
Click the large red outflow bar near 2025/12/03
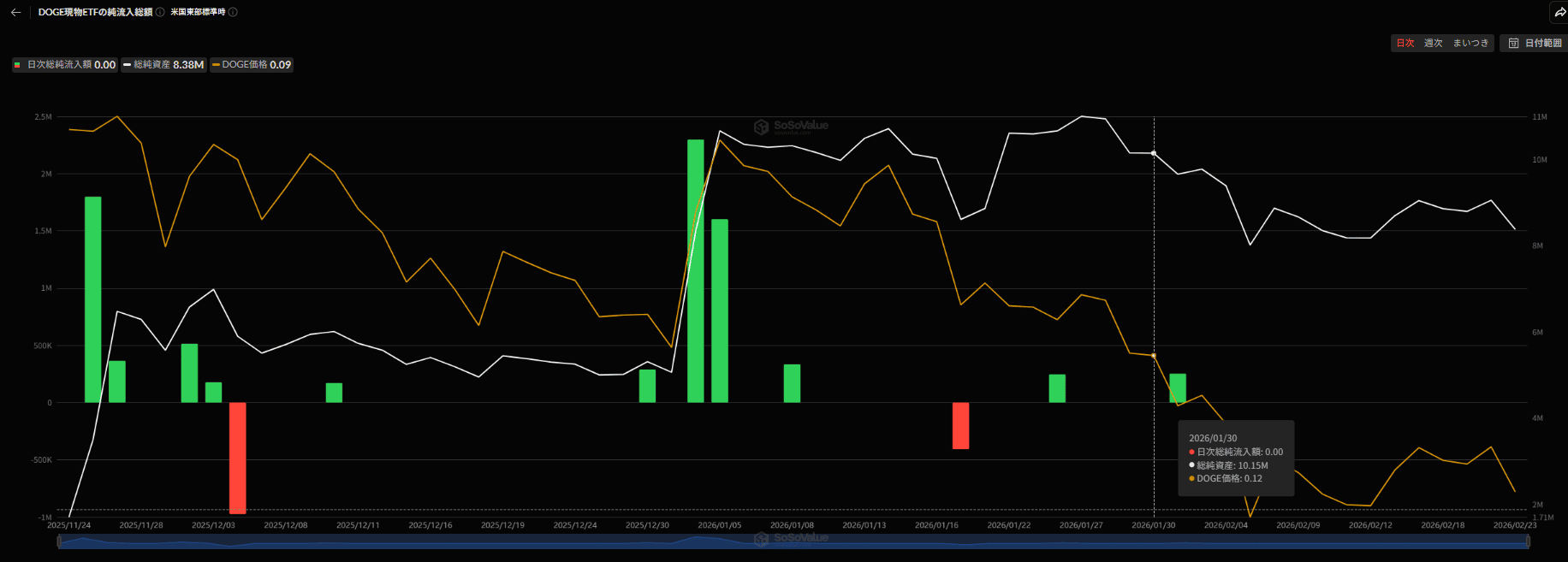(237, 458)
